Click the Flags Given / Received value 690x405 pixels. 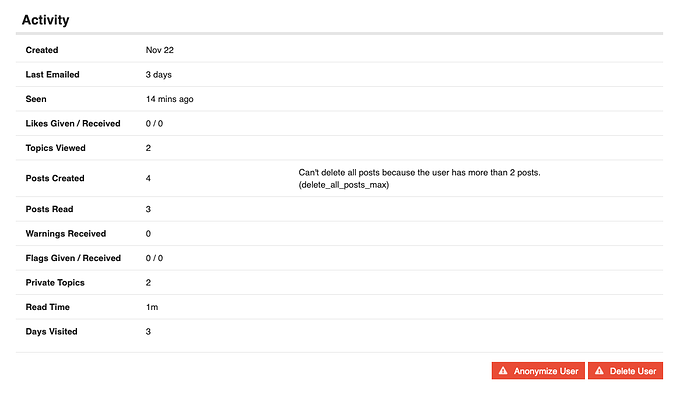(x=154, y=258)
